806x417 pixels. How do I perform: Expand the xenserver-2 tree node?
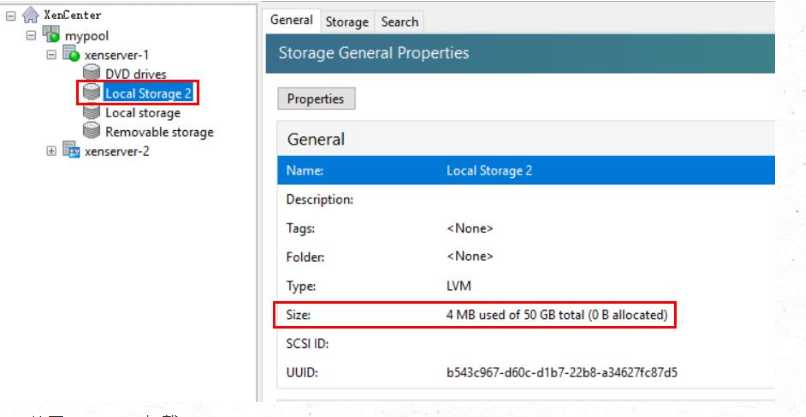51,151
